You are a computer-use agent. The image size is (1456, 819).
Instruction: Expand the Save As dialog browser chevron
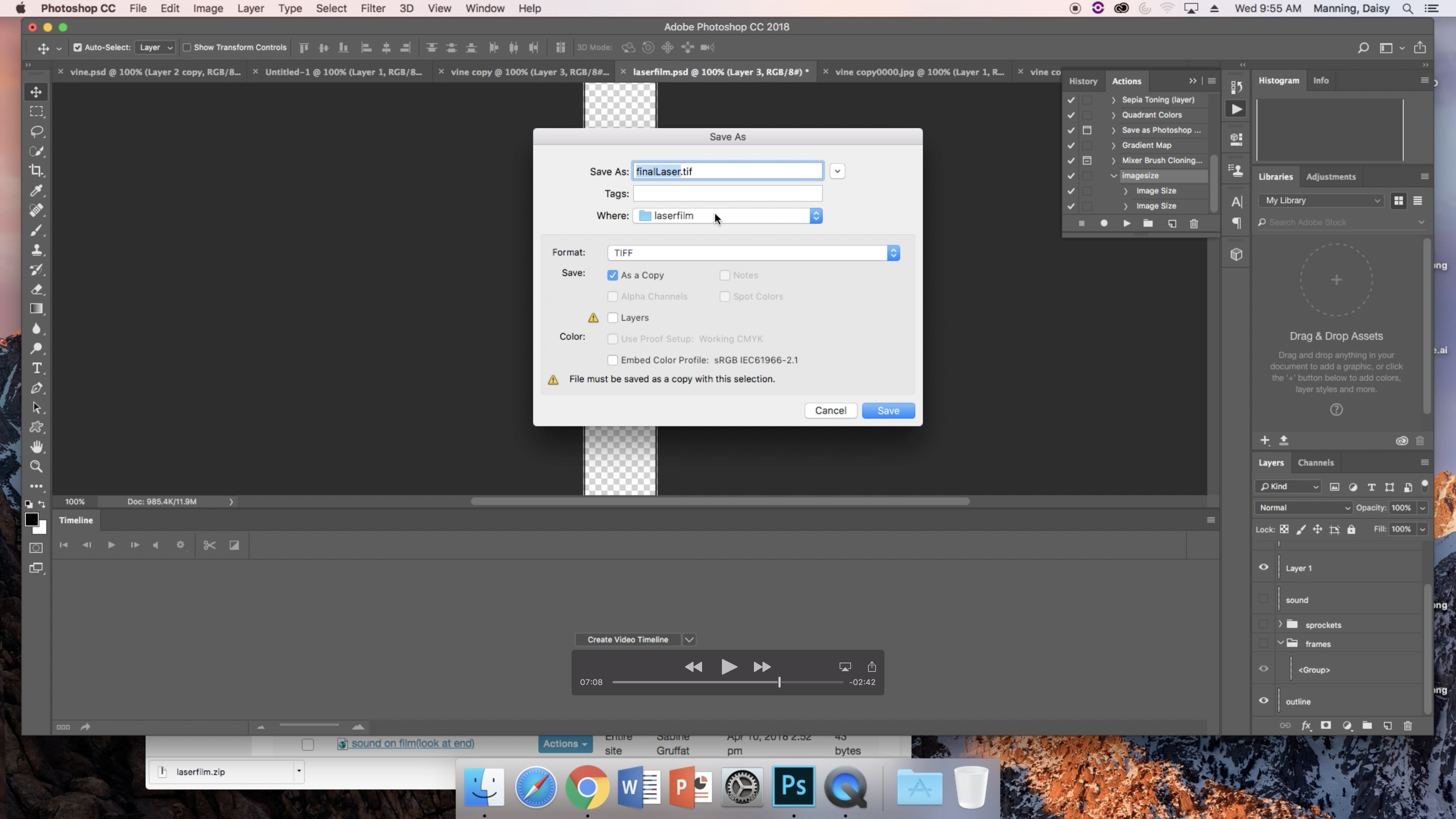[x=837, y=171]
